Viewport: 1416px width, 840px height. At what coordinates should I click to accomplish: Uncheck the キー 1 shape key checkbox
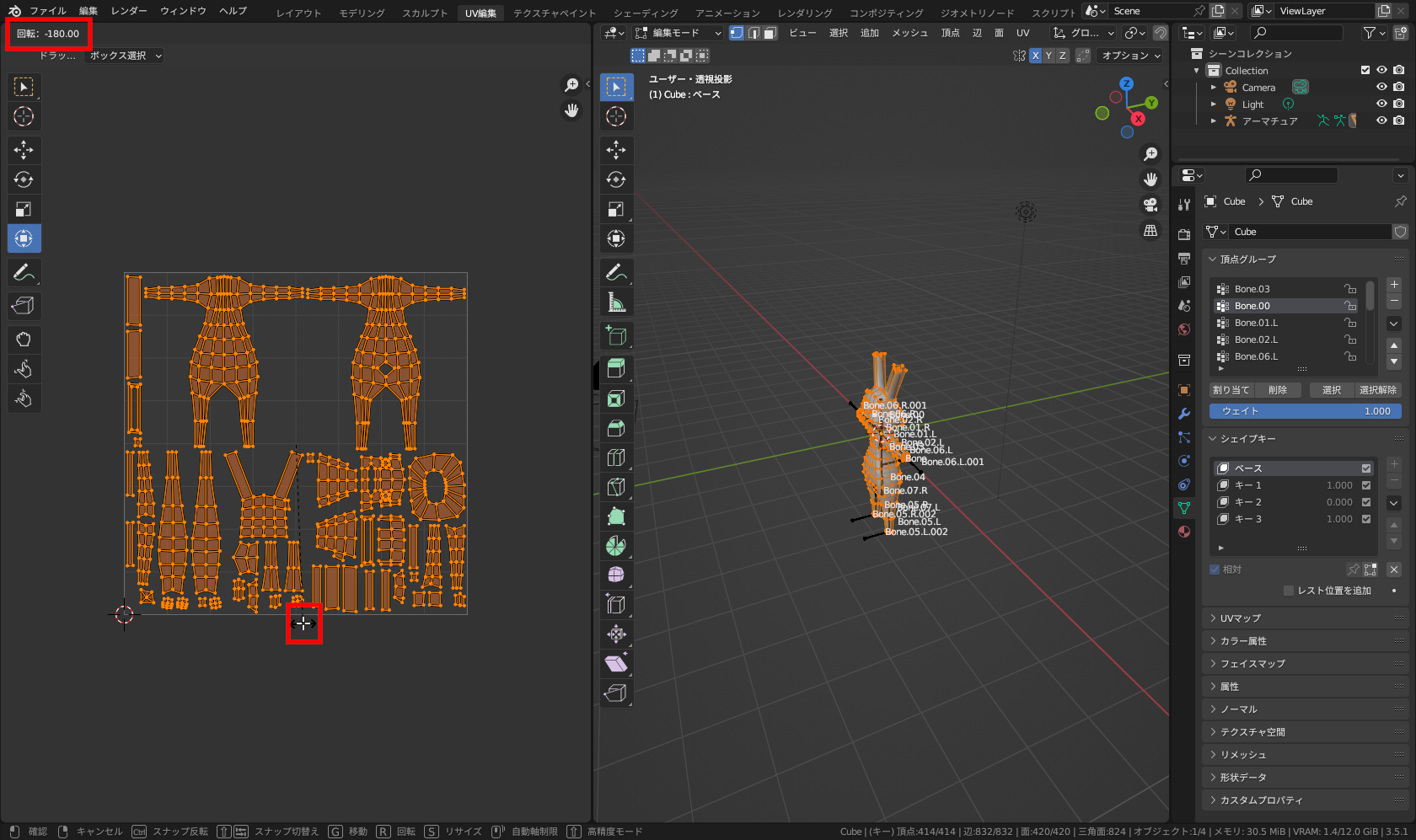pyautogui.click(x=1366, y=485)
